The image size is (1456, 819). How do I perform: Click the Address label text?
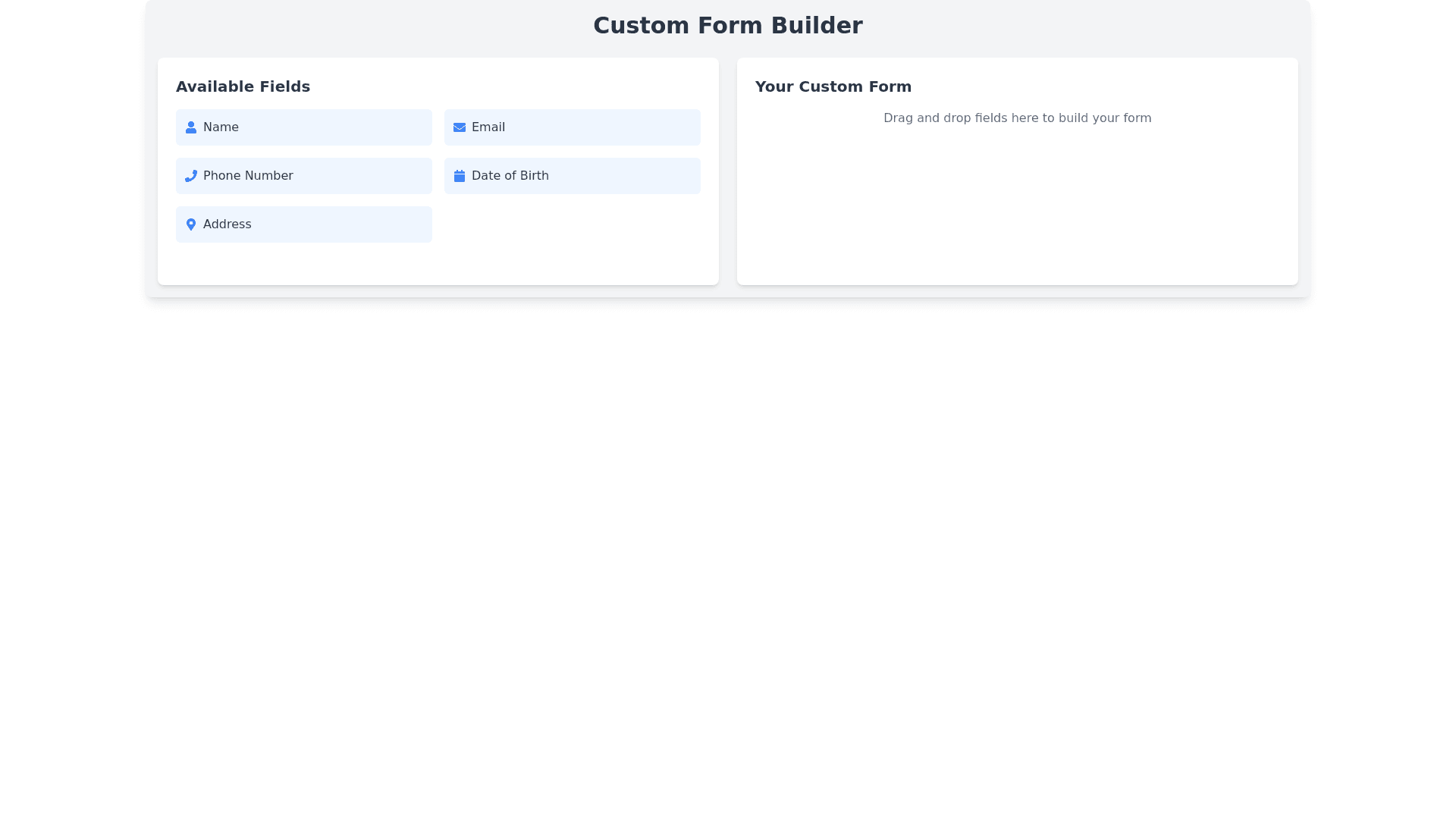click(x=227, y=224)
